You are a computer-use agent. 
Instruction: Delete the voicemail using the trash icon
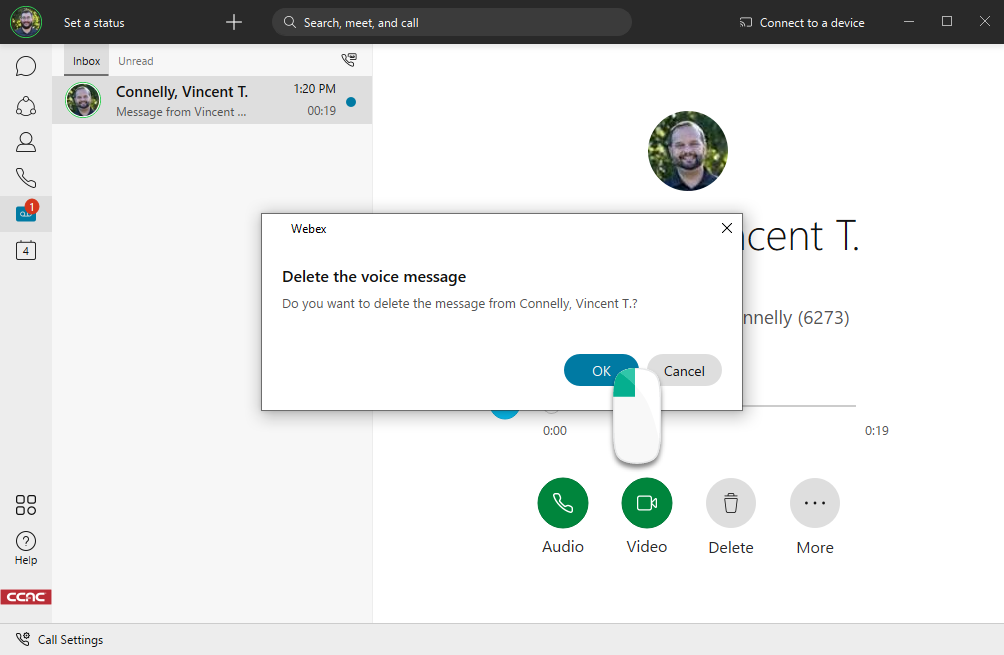pyautogui.click(x=730, y=503)
